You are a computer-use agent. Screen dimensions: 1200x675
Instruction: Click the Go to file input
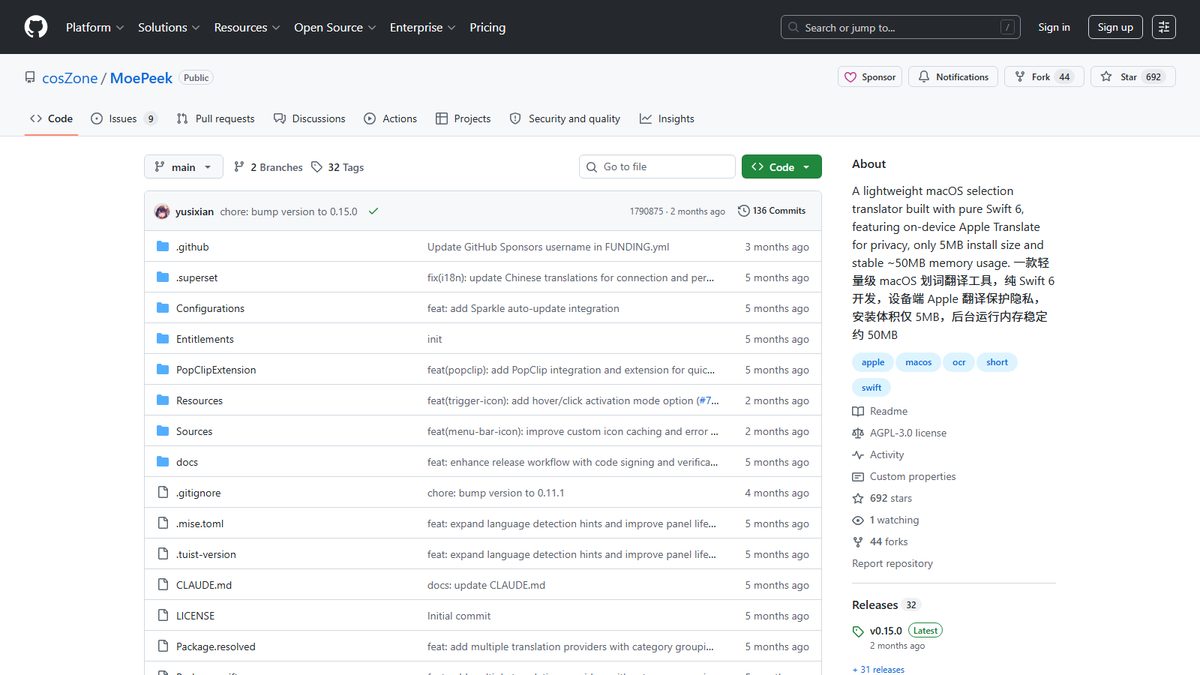coord(657,167)
